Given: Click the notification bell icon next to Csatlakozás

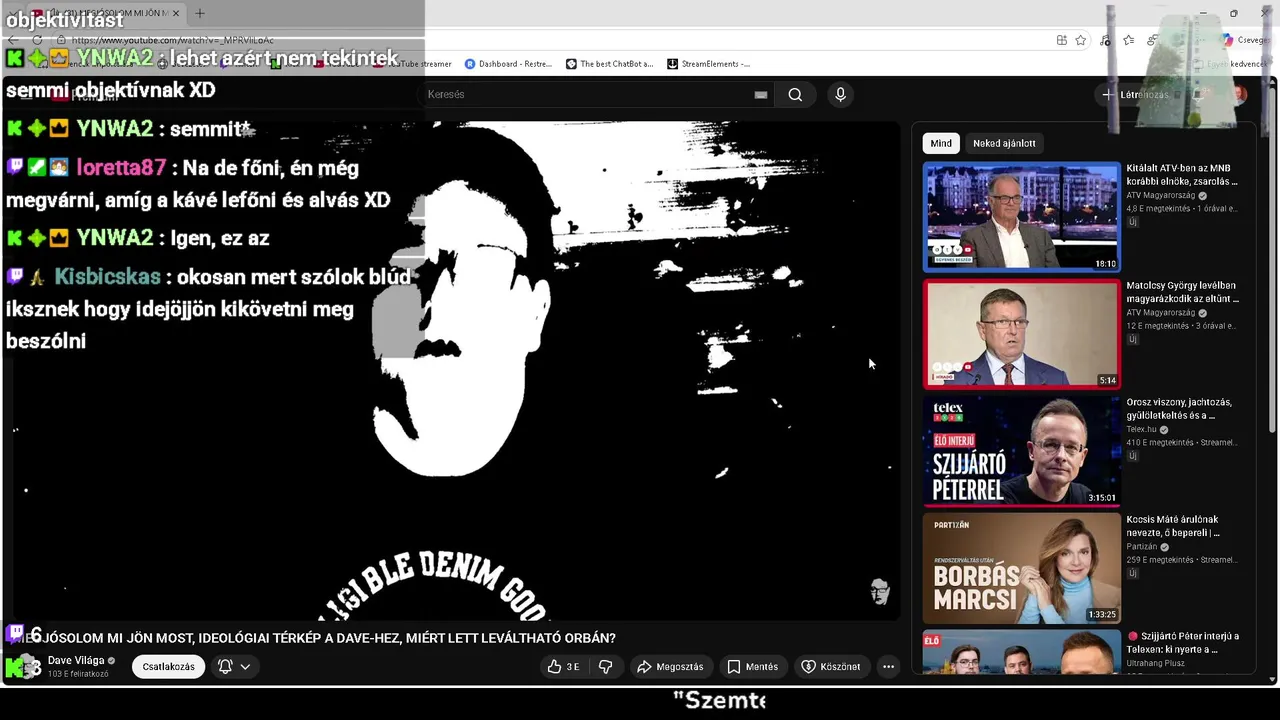Looking at the screenshot, I should pyautogui.click(x=225, y=667).
